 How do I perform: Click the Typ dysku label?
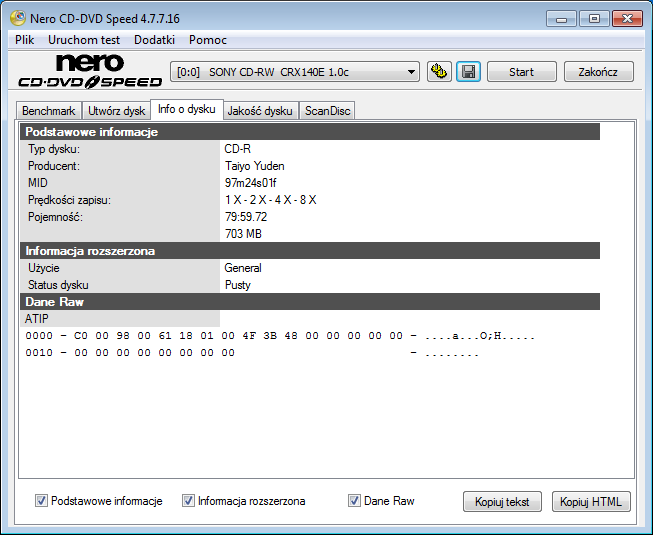(x=54, y=149)
